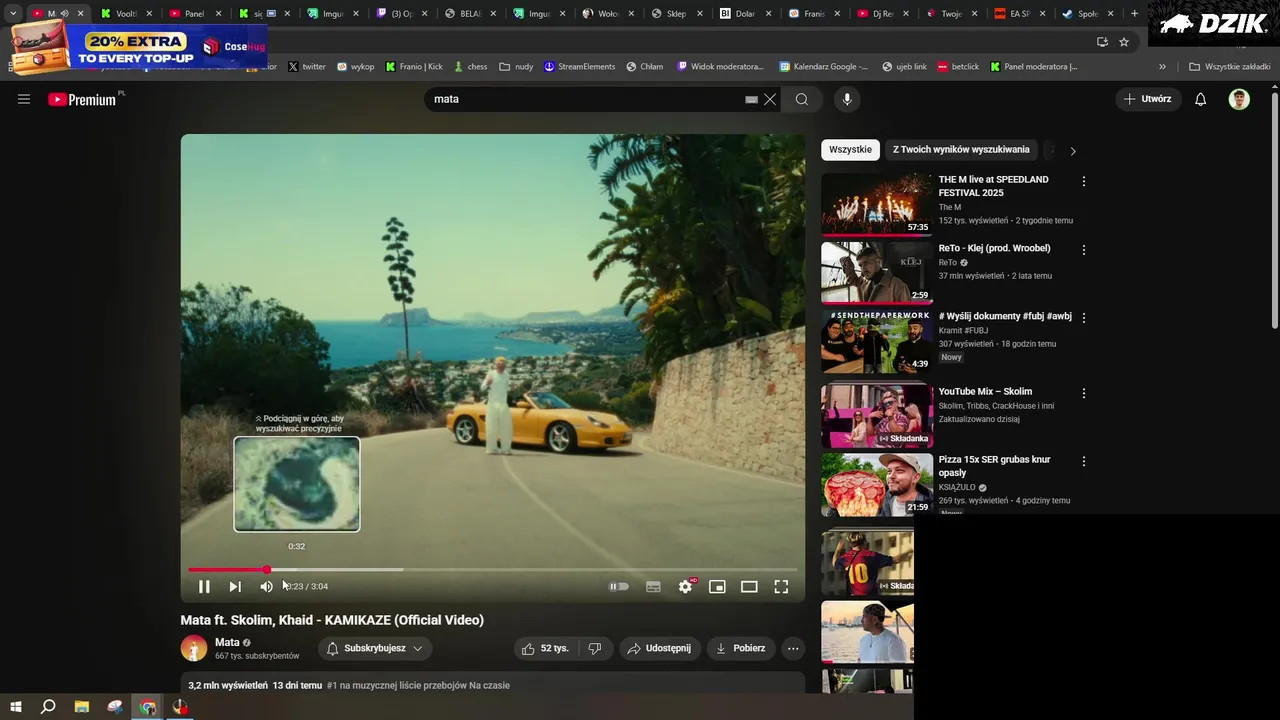
Task: Open options for THE M live video
Action: pyautogui.click(x=1083, y=182)
